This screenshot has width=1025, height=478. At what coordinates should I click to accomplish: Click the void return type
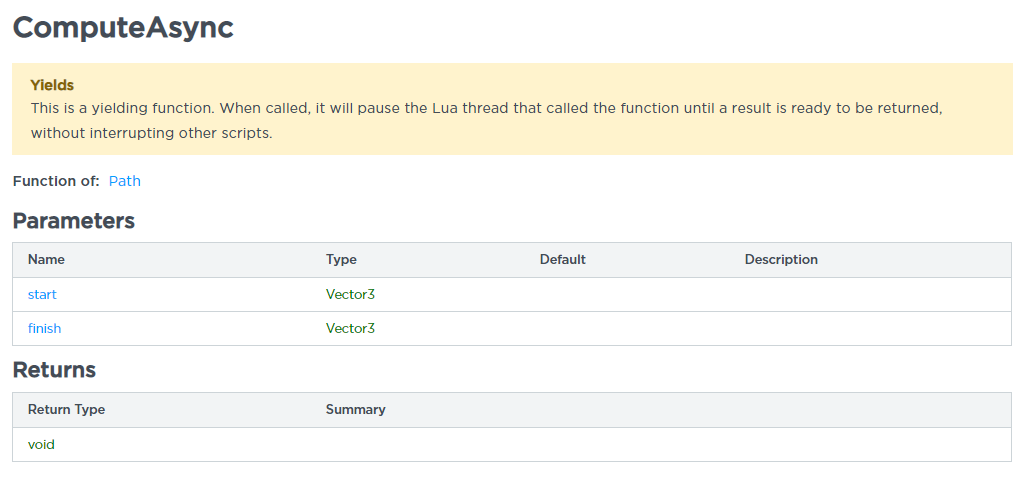[x=41, y=444]
